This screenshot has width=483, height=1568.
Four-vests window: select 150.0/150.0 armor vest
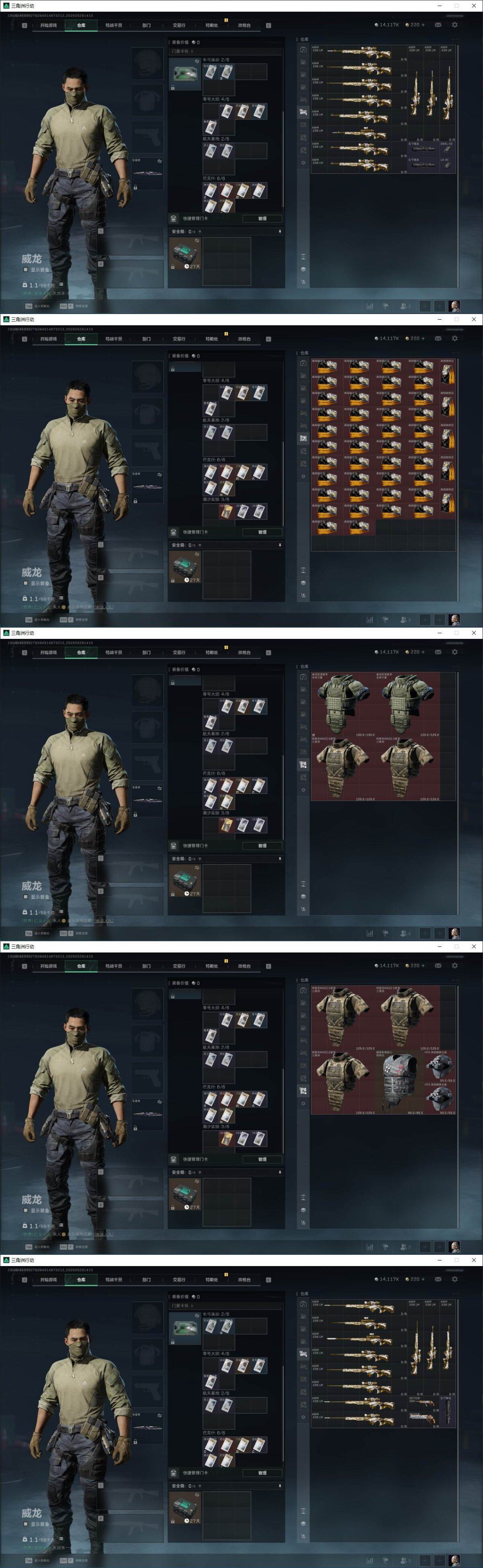(x=343, y=705)
